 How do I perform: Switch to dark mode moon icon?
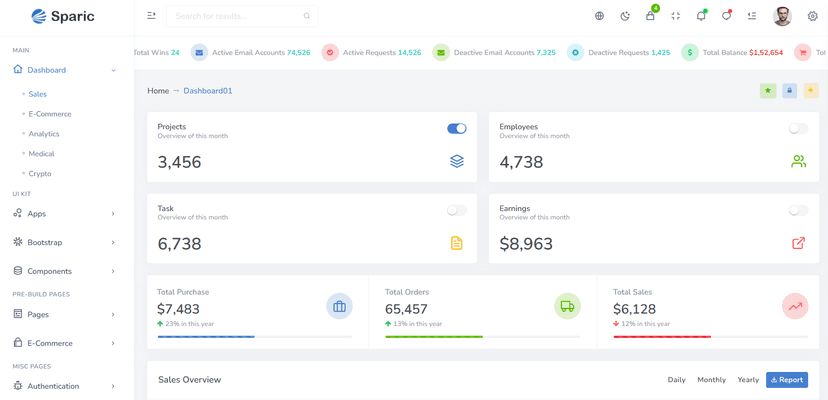pyautogui.click(x=625, y=16)
